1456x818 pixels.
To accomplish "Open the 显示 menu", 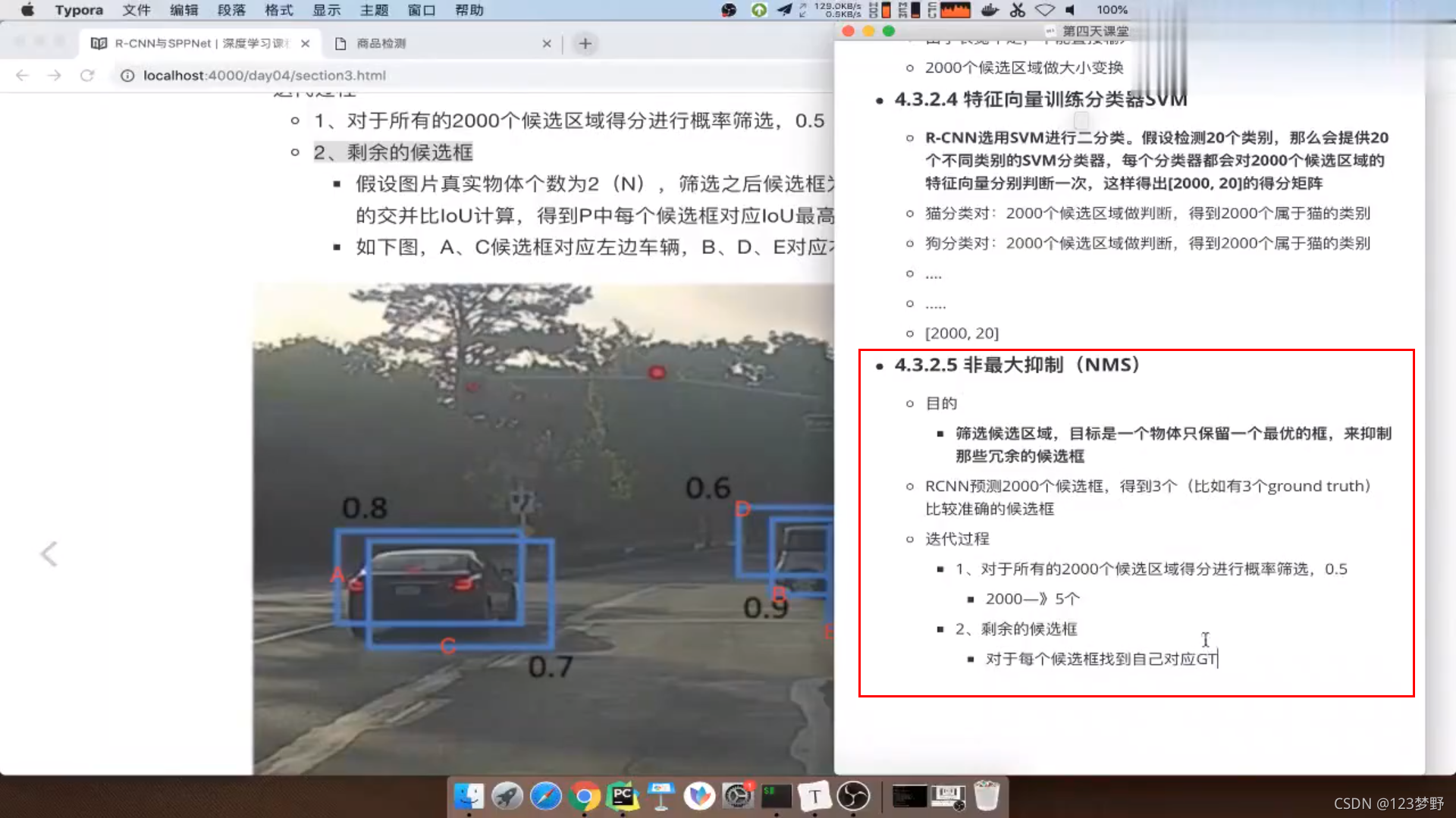I will pos(327,10).
